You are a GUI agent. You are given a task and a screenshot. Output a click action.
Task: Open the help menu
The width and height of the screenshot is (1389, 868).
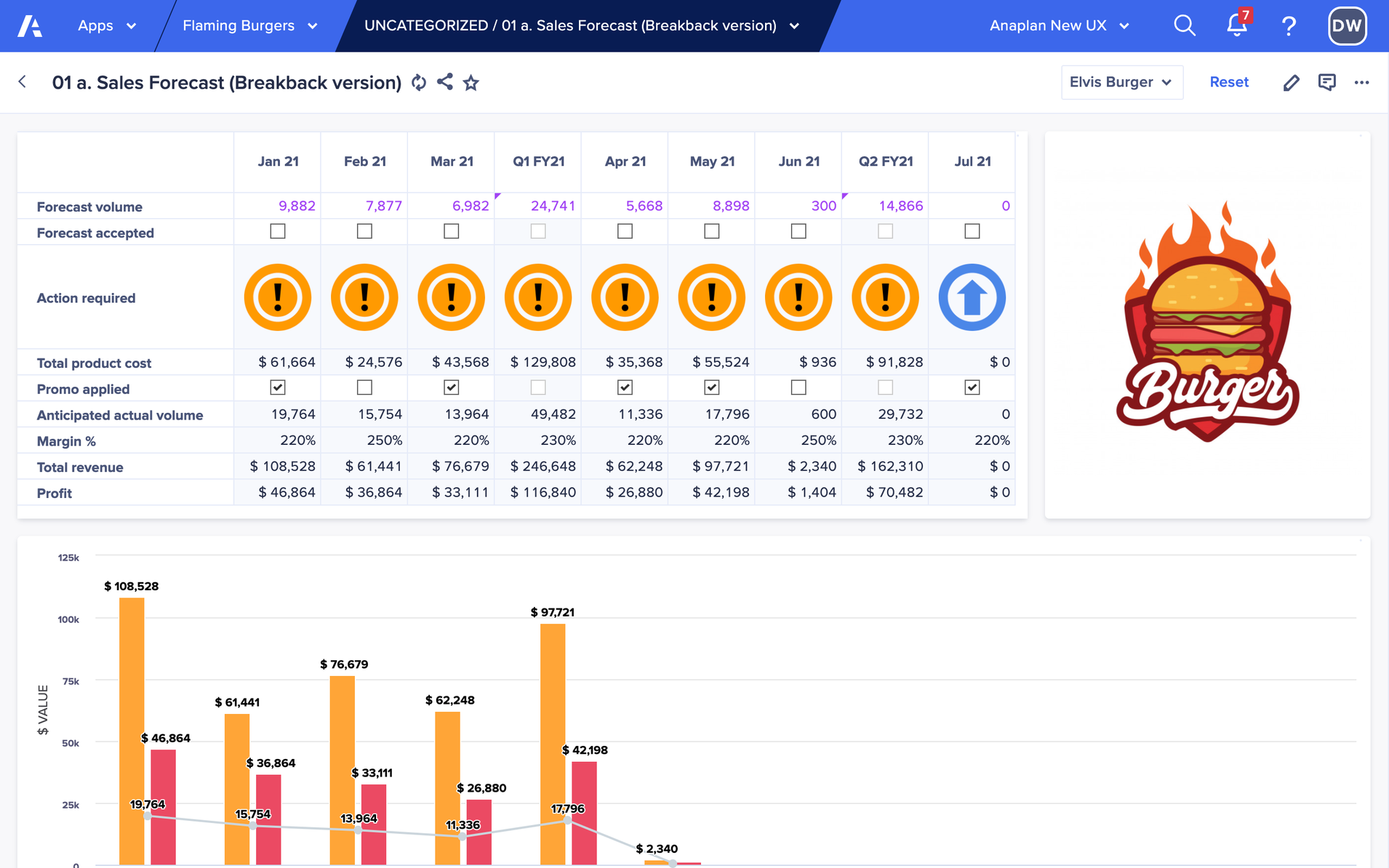click(x=1289, y=25)
